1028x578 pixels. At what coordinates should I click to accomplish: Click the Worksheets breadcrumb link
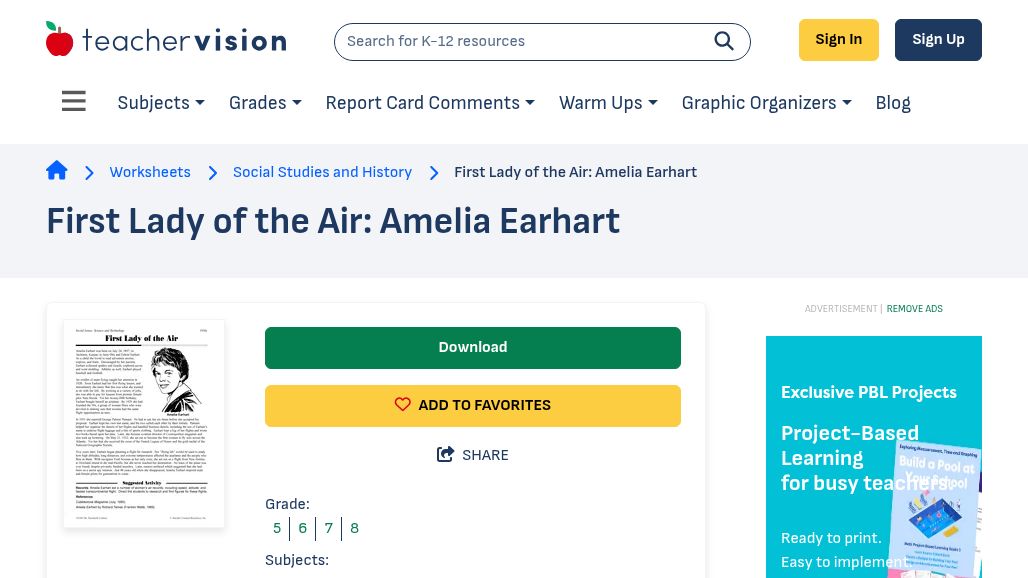point(150,172)
